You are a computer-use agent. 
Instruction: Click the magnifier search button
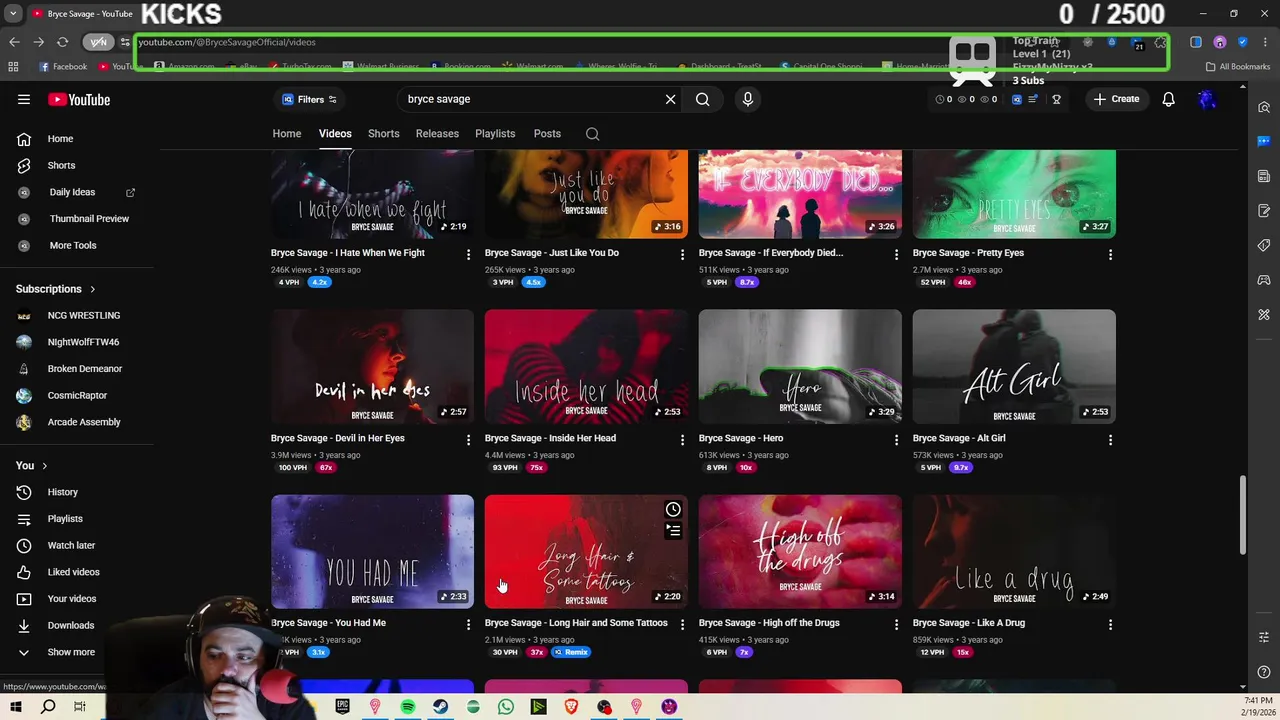click(703, 99)
